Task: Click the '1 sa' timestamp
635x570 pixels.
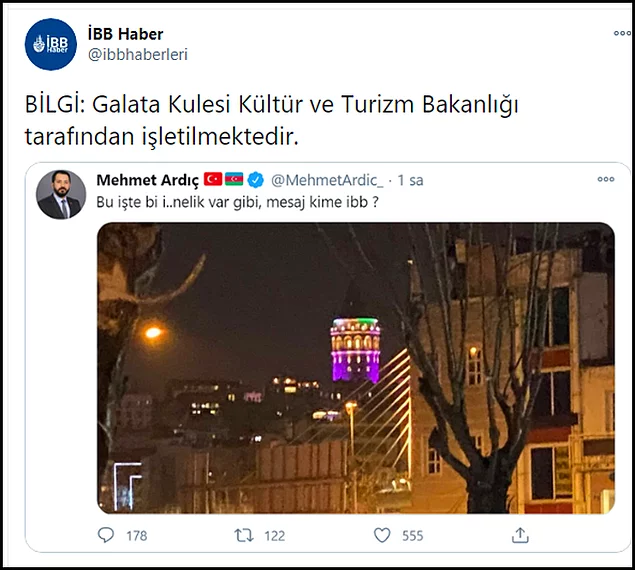Action: click(410, 180)
